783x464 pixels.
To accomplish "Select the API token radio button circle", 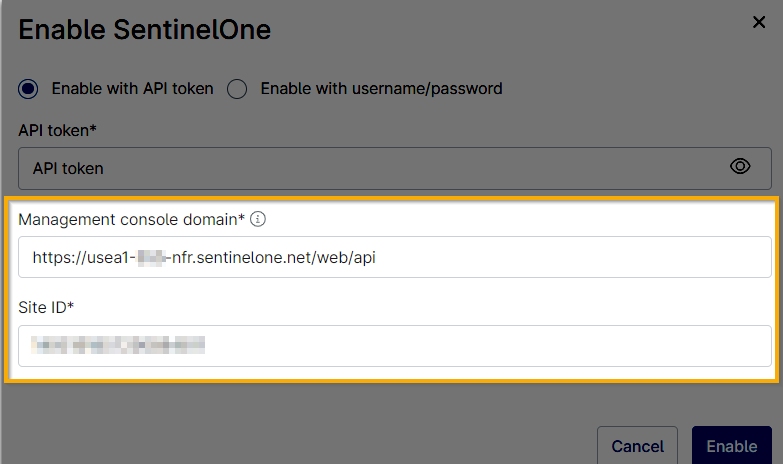I will (x=29, y=88).
